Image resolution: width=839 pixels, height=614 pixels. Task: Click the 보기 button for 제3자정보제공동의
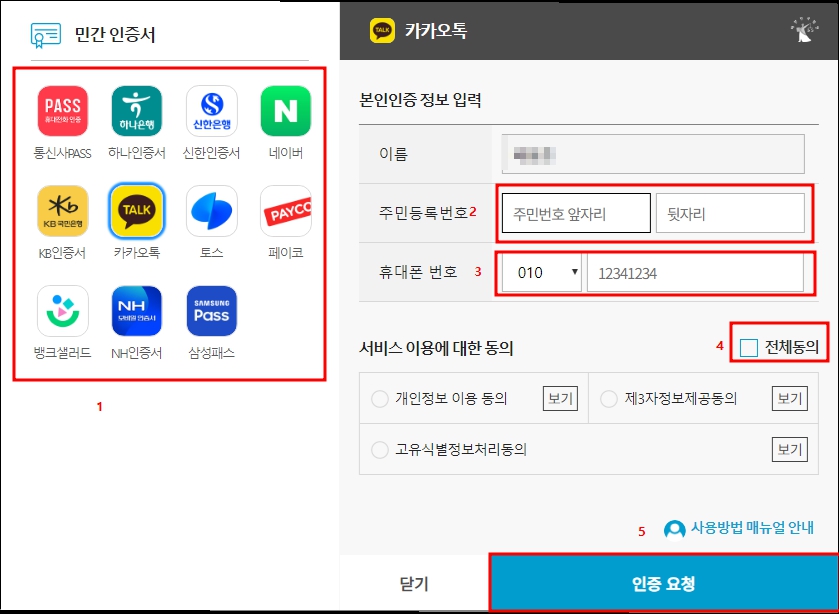point(789,399)
